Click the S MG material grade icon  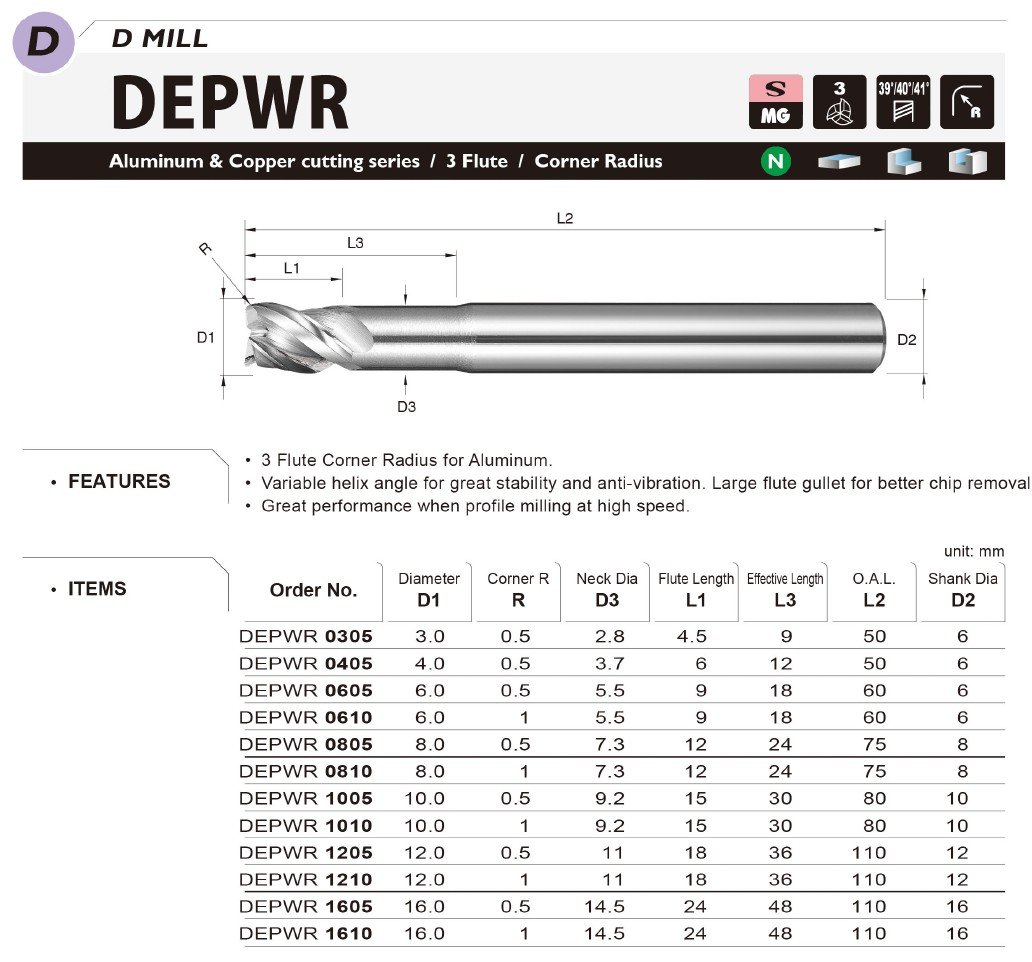coord(775,101)
